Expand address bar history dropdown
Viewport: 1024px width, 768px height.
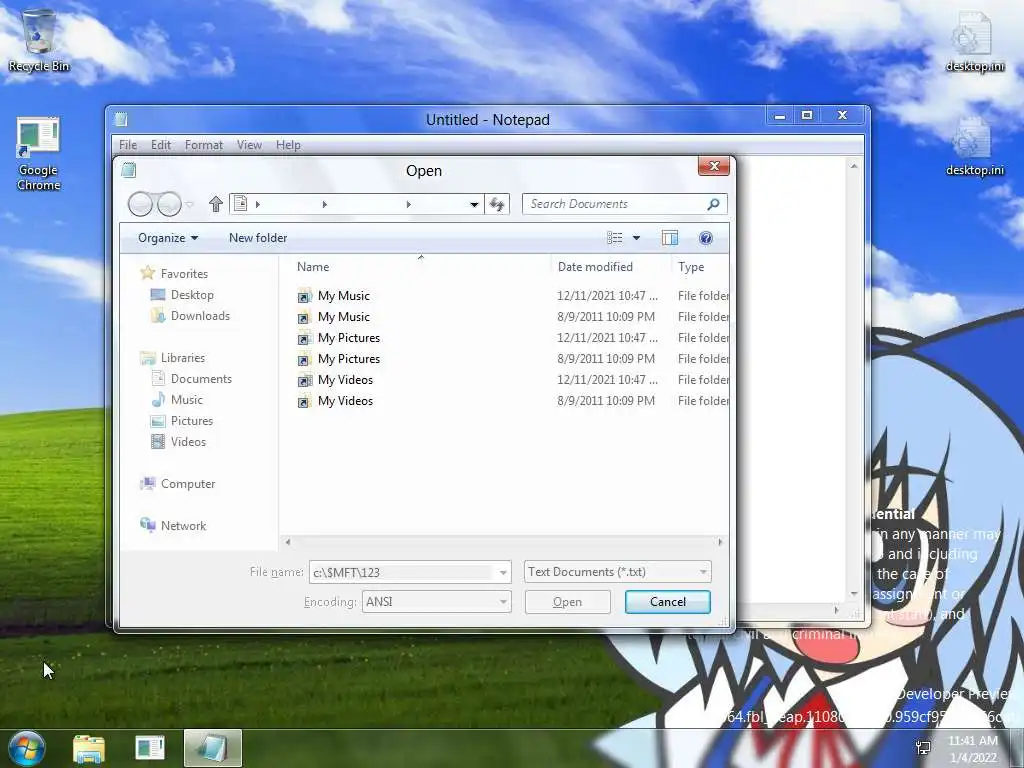[474, 204]
